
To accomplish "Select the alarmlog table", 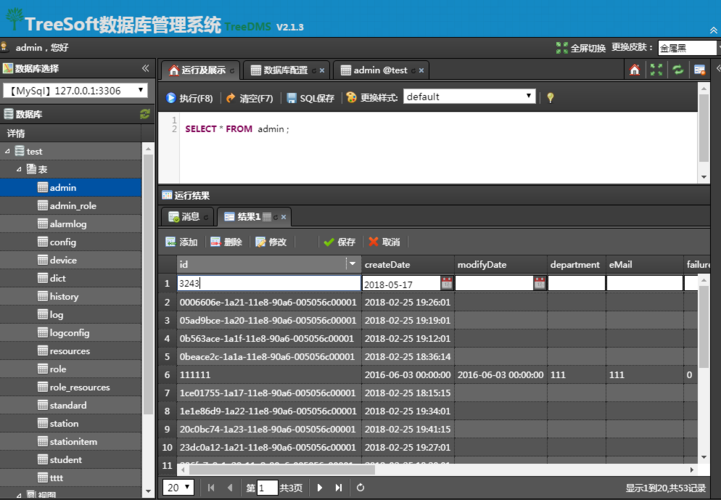I will [71, 224].
